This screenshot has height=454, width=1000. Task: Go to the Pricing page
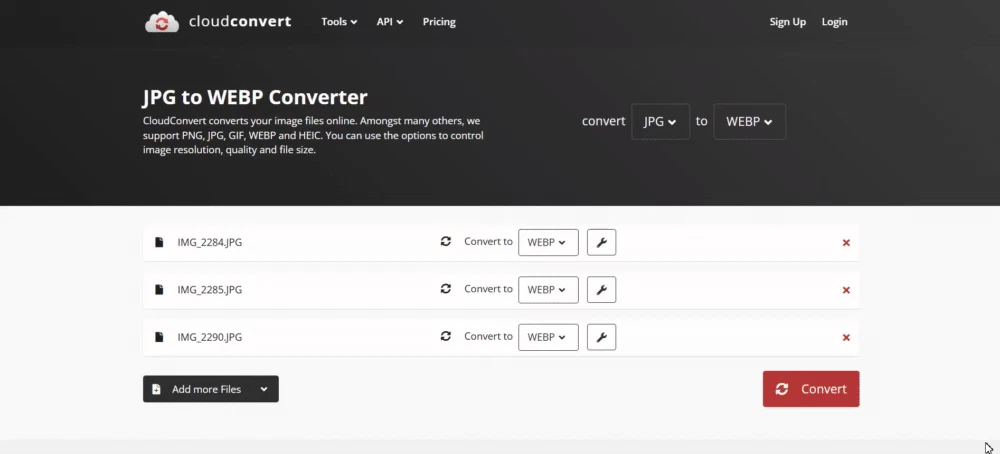(439, 22)
